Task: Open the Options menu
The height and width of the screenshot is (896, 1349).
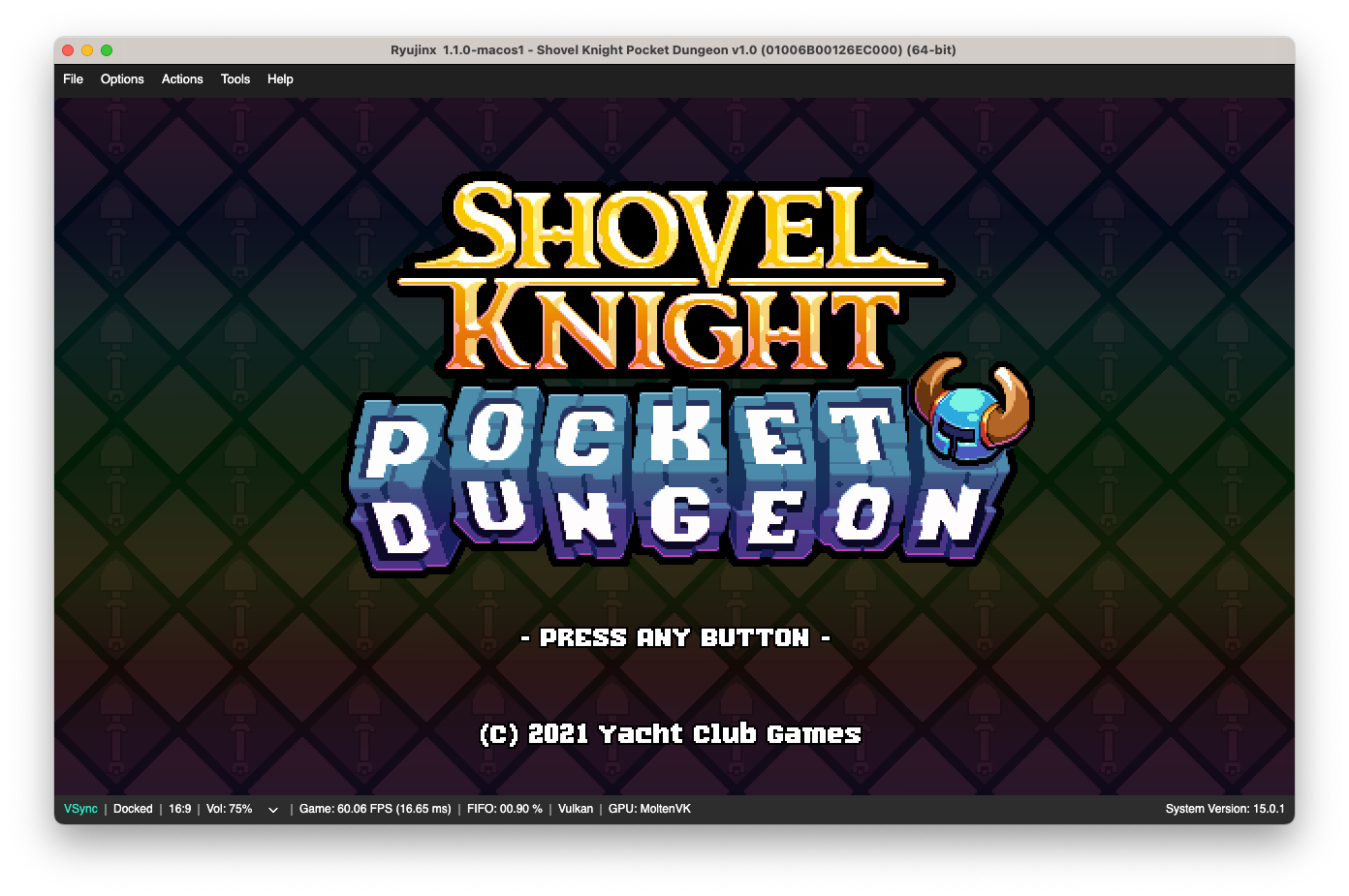Action: point(121,79)
